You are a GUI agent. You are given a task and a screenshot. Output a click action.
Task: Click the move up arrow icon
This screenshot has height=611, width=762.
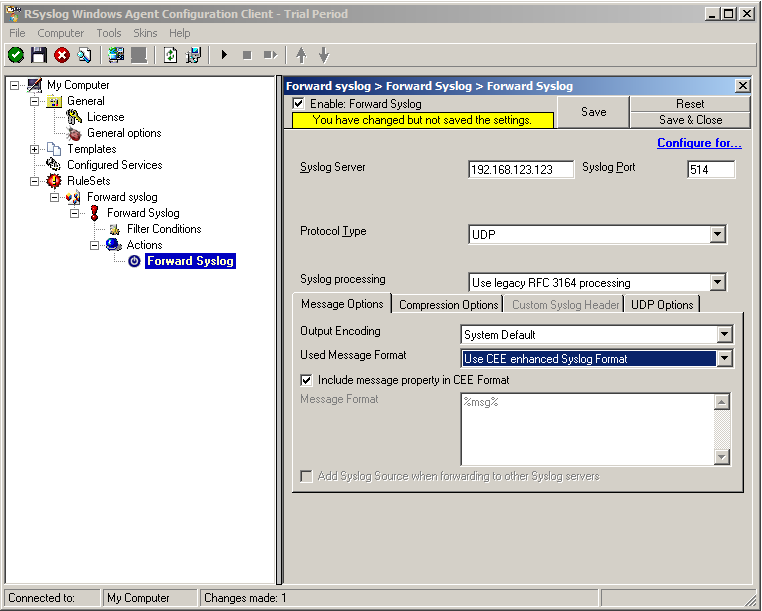301,55
